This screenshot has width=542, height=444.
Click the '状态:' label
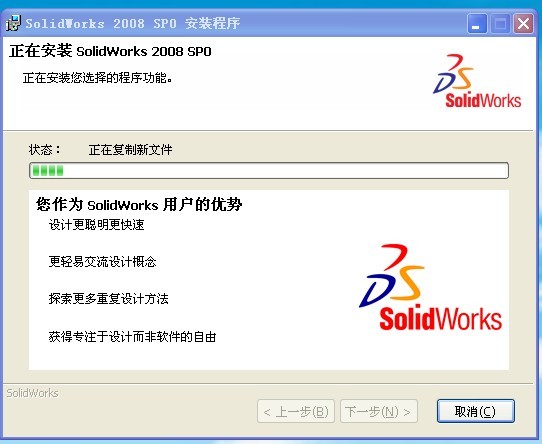(45, 150)
